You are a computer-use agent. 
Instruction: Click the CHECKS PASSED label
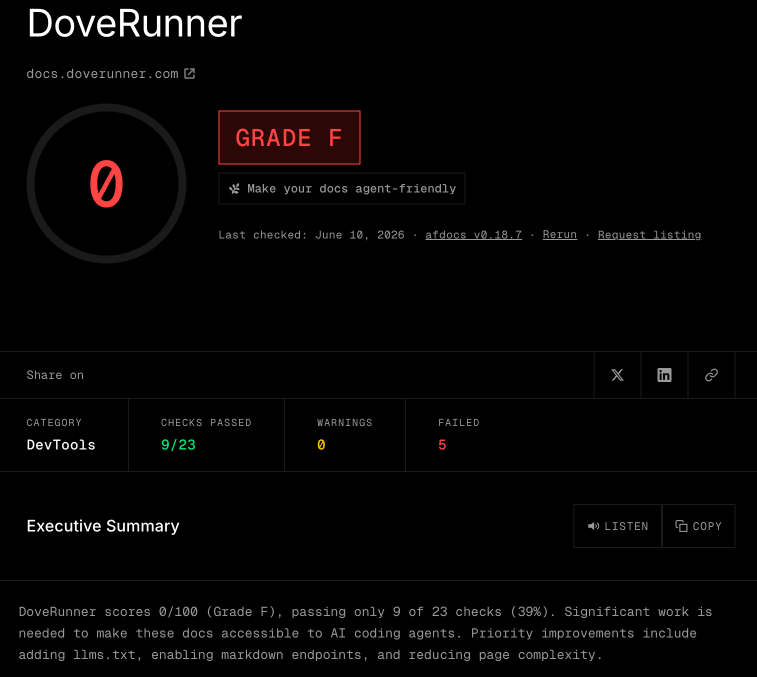point(206,423)
